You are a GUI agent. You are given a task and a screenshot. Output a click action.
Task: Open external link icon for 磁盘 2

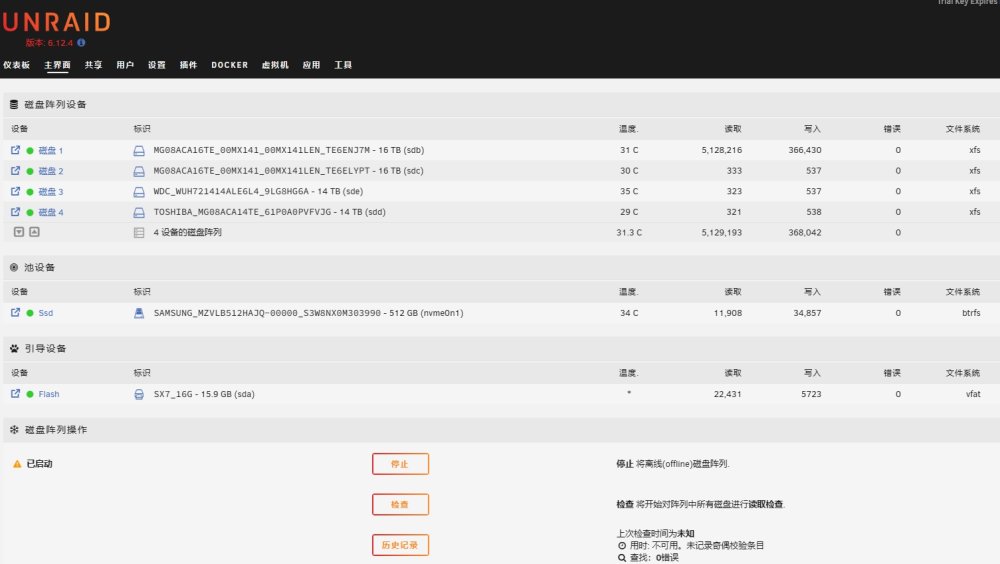[x=15, y=170]
